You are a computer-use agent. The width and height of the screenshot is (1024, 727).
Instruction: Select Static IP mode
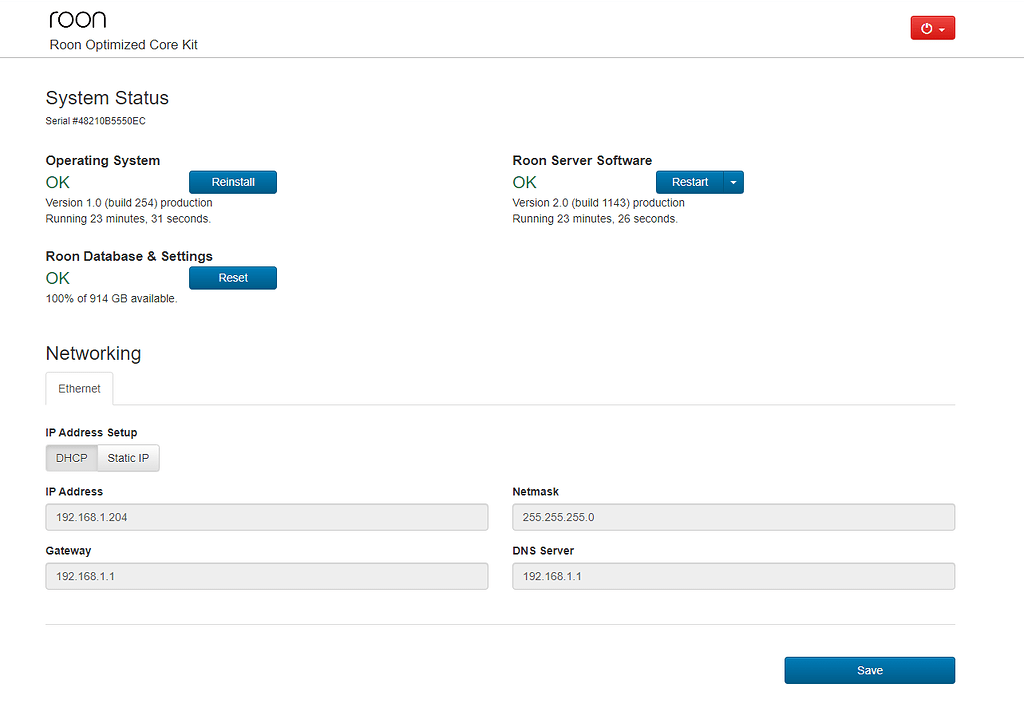click(128, 457)
